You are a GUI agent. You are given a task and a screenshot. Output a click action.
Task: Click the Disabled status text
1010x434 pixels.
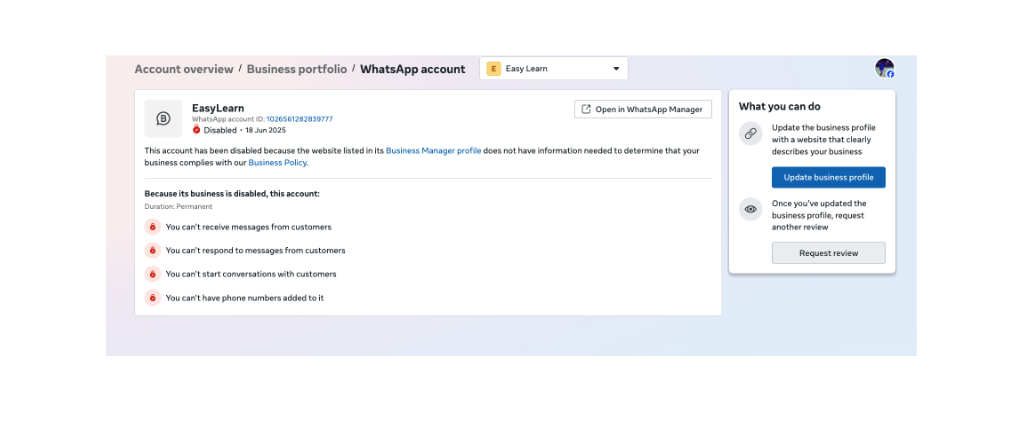(220, 130)
